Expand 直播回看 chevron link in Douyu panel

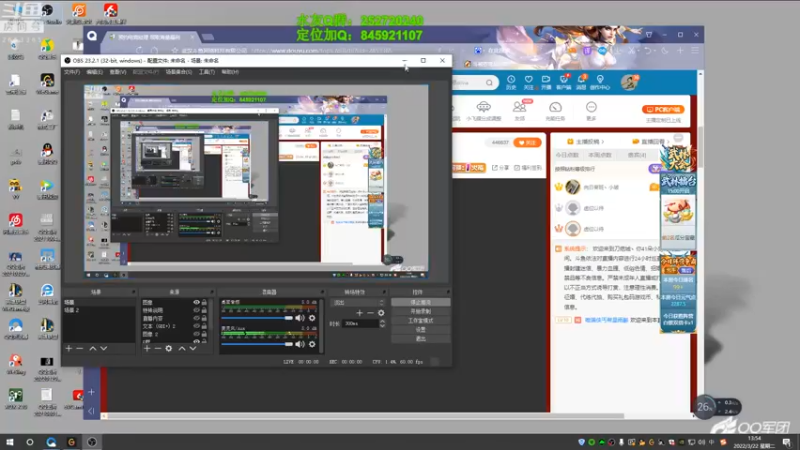(x=651, y=141)
